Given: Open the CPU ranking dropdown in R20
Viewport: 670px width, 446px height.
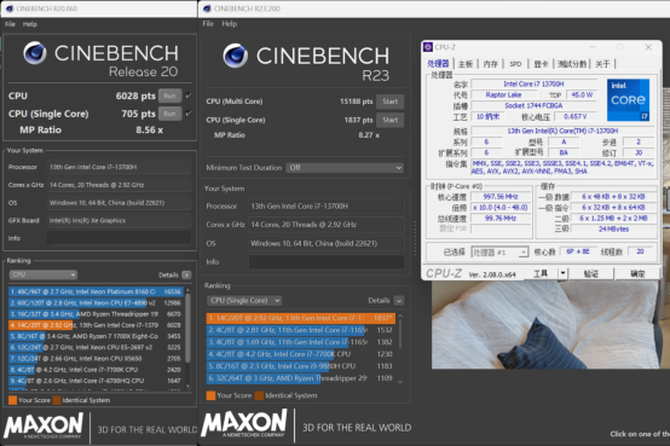Looking at the screenshot, I should tap(43, 275).
